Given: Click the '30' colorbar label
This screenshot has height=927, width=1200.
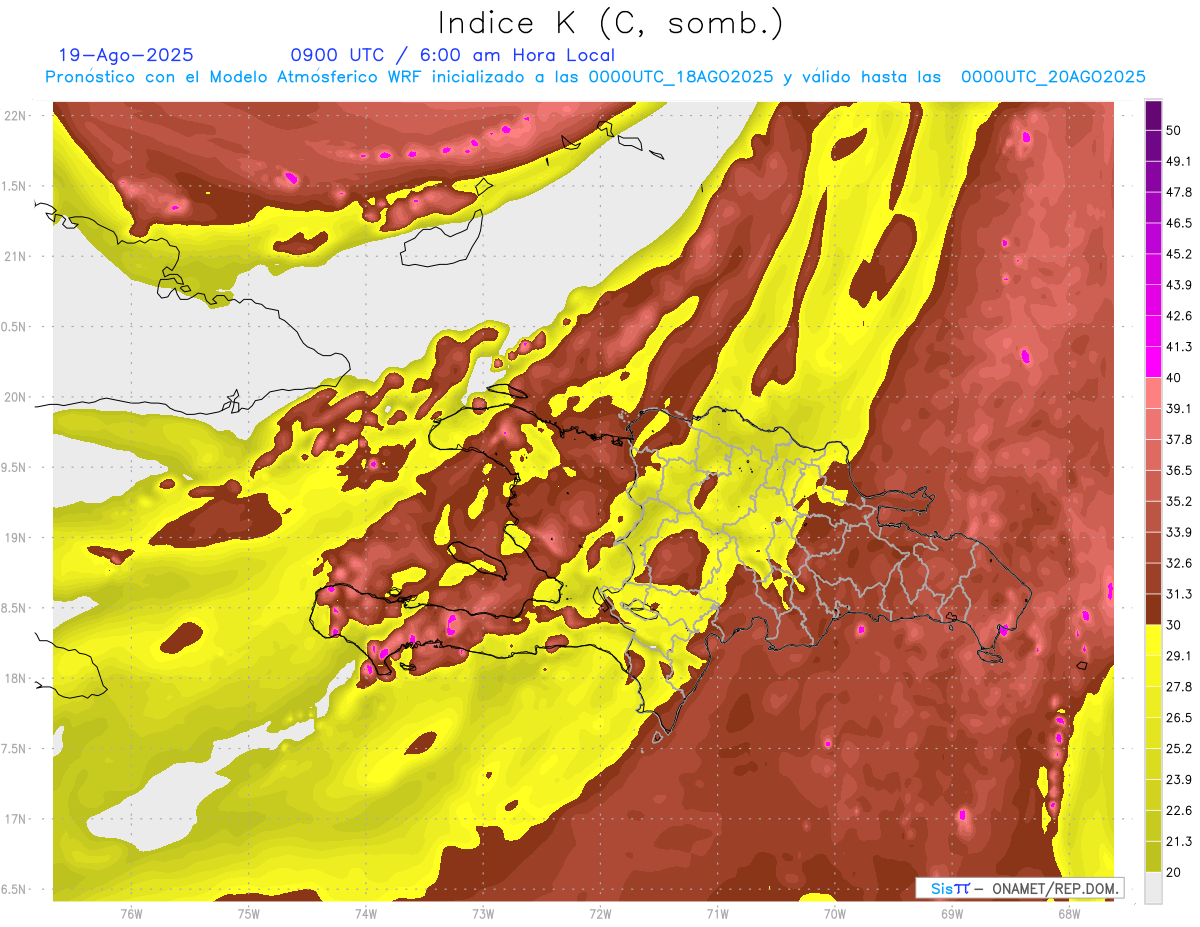Looking at the screenshot, I should pyautogui.click(x=1174, y=625).
